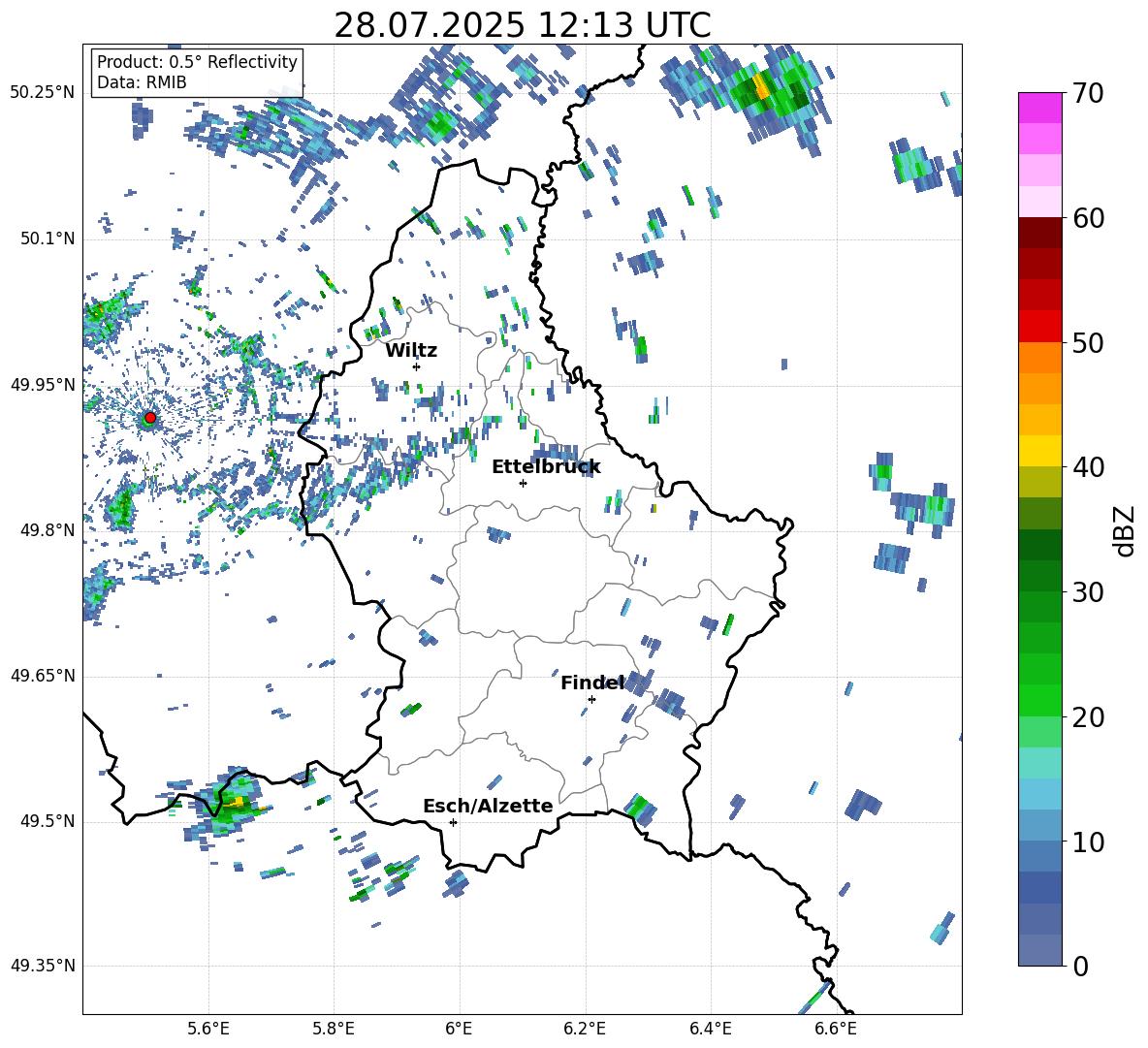The height and width of the screenshot is (1048, 1148).
Task: Click the 49.8°N latitude label
Action: coord(48,530)
